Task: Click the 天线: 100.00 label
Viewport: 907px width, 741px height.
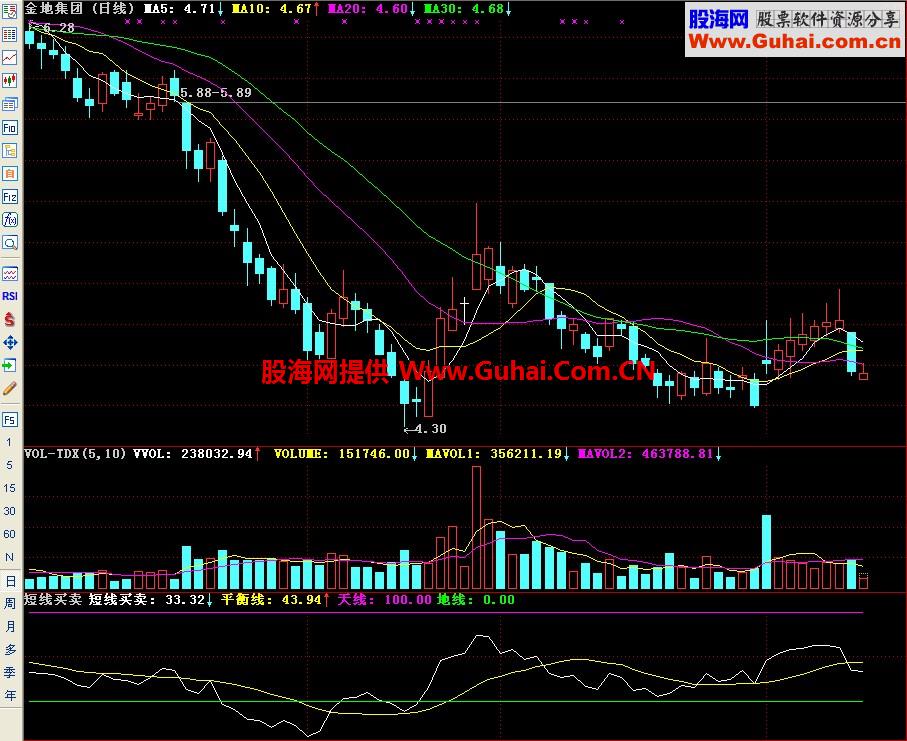Action: click(x=385, y=600)
